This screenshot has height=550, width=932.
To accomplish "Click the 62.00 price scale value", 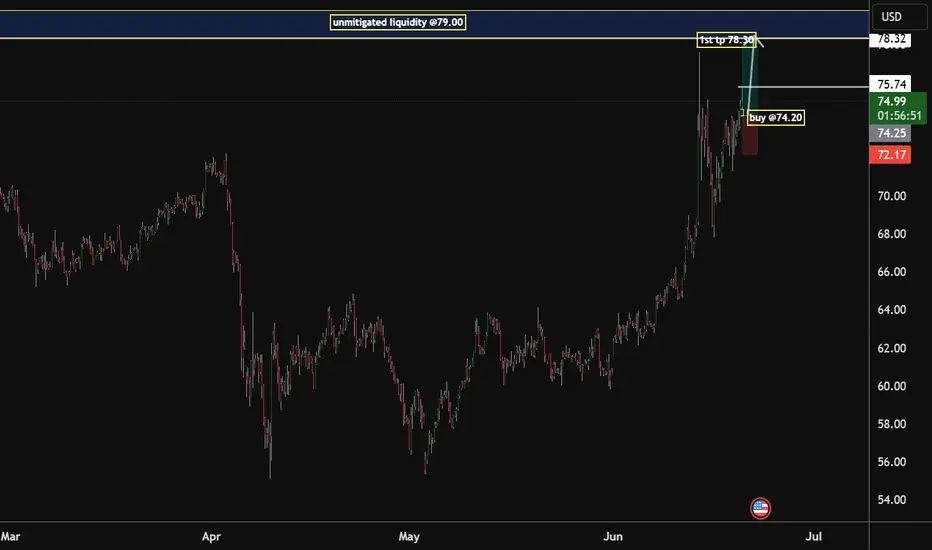I will click(x=892, y=348).
